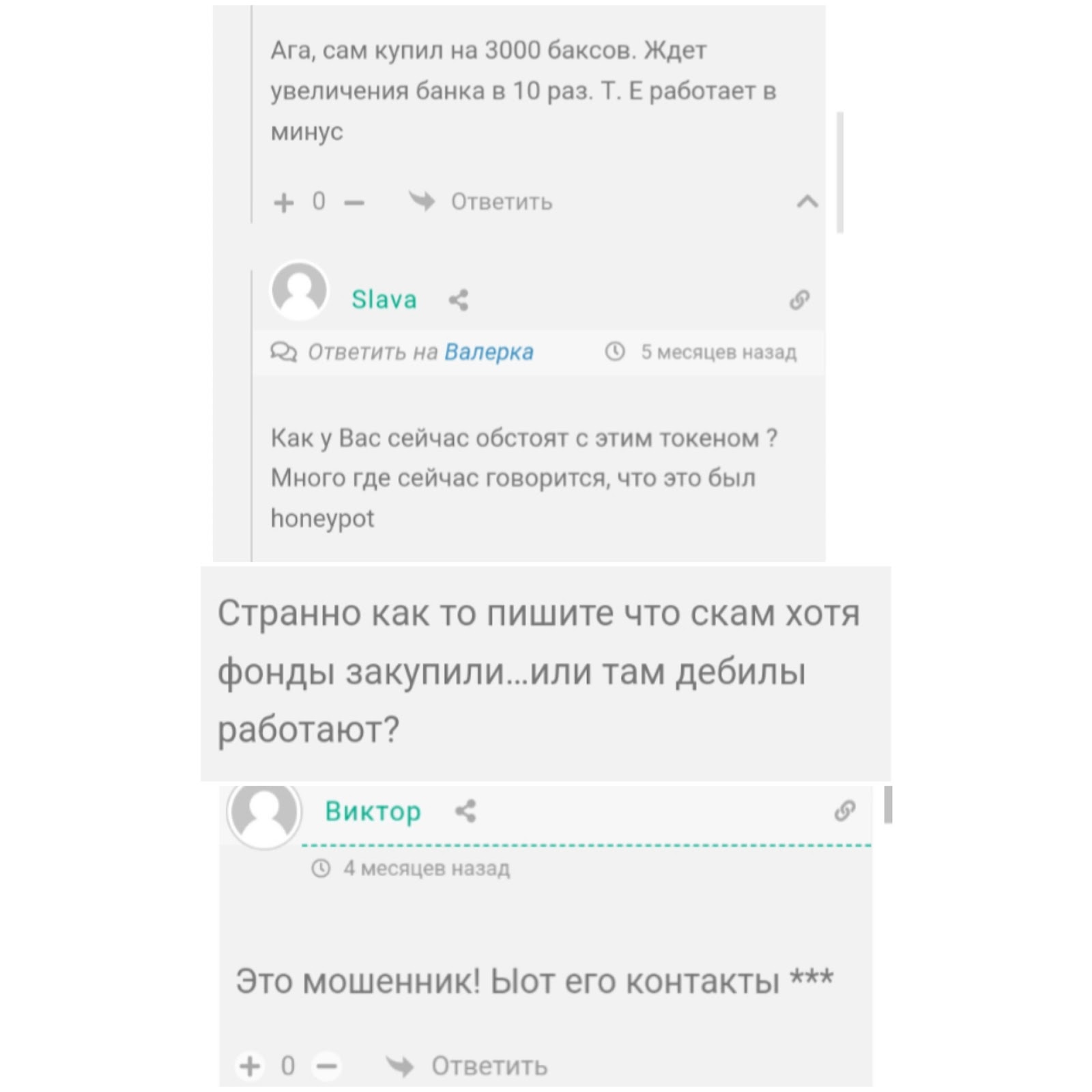Open Slava's avatar profile picture
The image size is (1092, 1092).
[x=300, y=291]
